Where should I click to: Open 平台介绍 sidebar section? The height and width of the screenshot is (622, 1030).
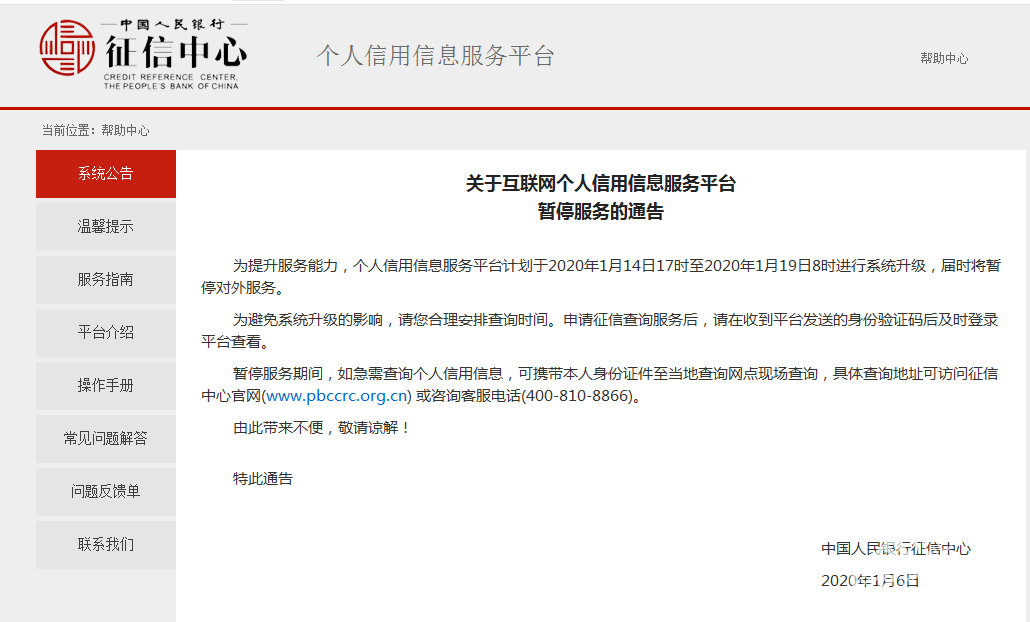click(x=106, y=332)
